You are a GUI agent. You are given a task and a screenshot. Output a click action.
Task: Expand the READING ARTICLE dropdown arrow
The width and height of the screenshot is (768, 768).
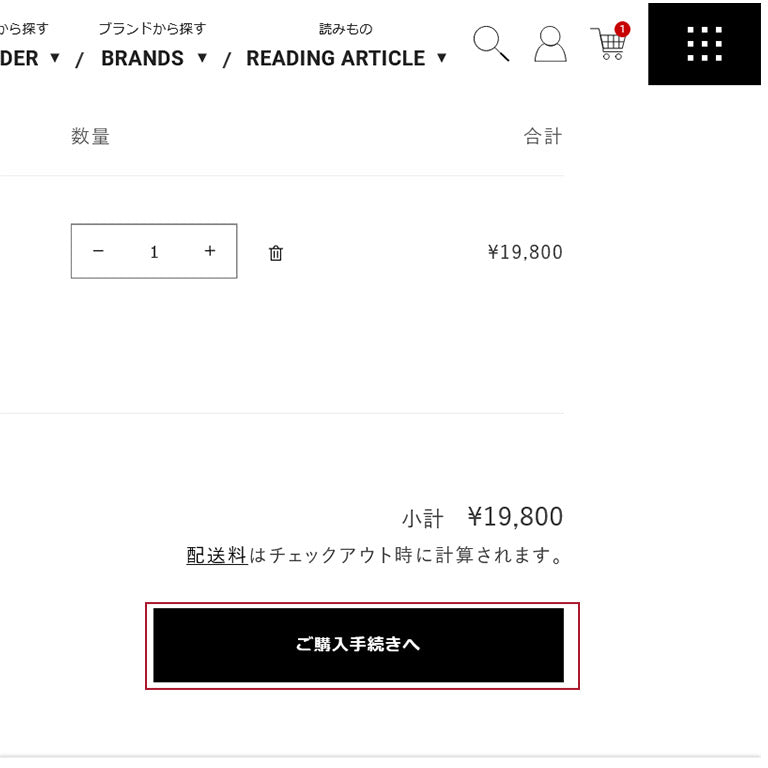pyautogui.click(x=442, y=58)
